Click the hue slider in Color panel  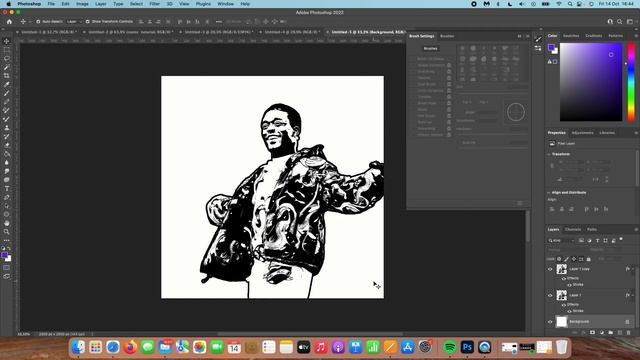click(x=631, y=82)
